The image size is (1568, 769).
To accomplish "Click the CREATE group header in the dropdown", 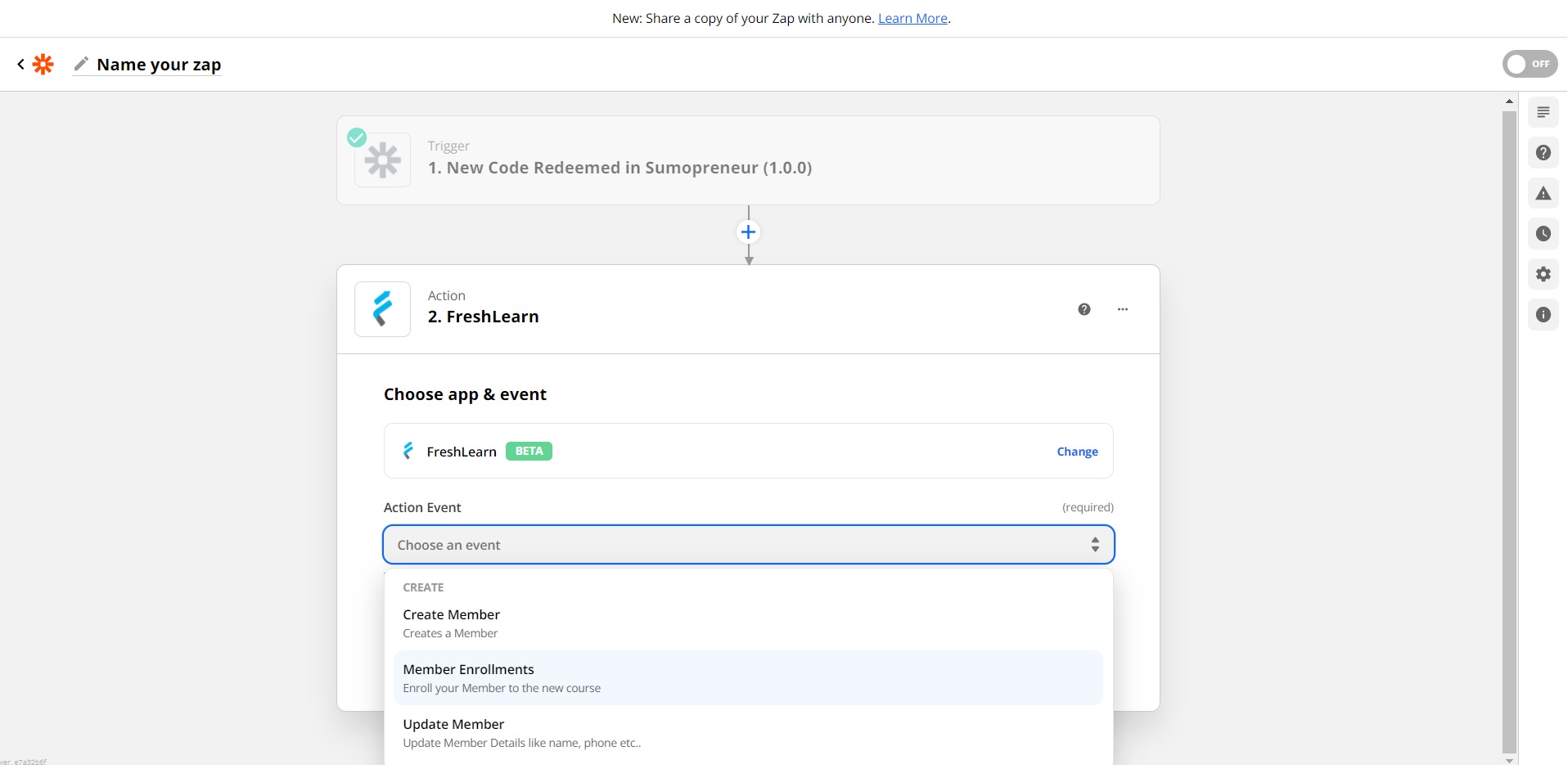I will [x=423, y=587].
